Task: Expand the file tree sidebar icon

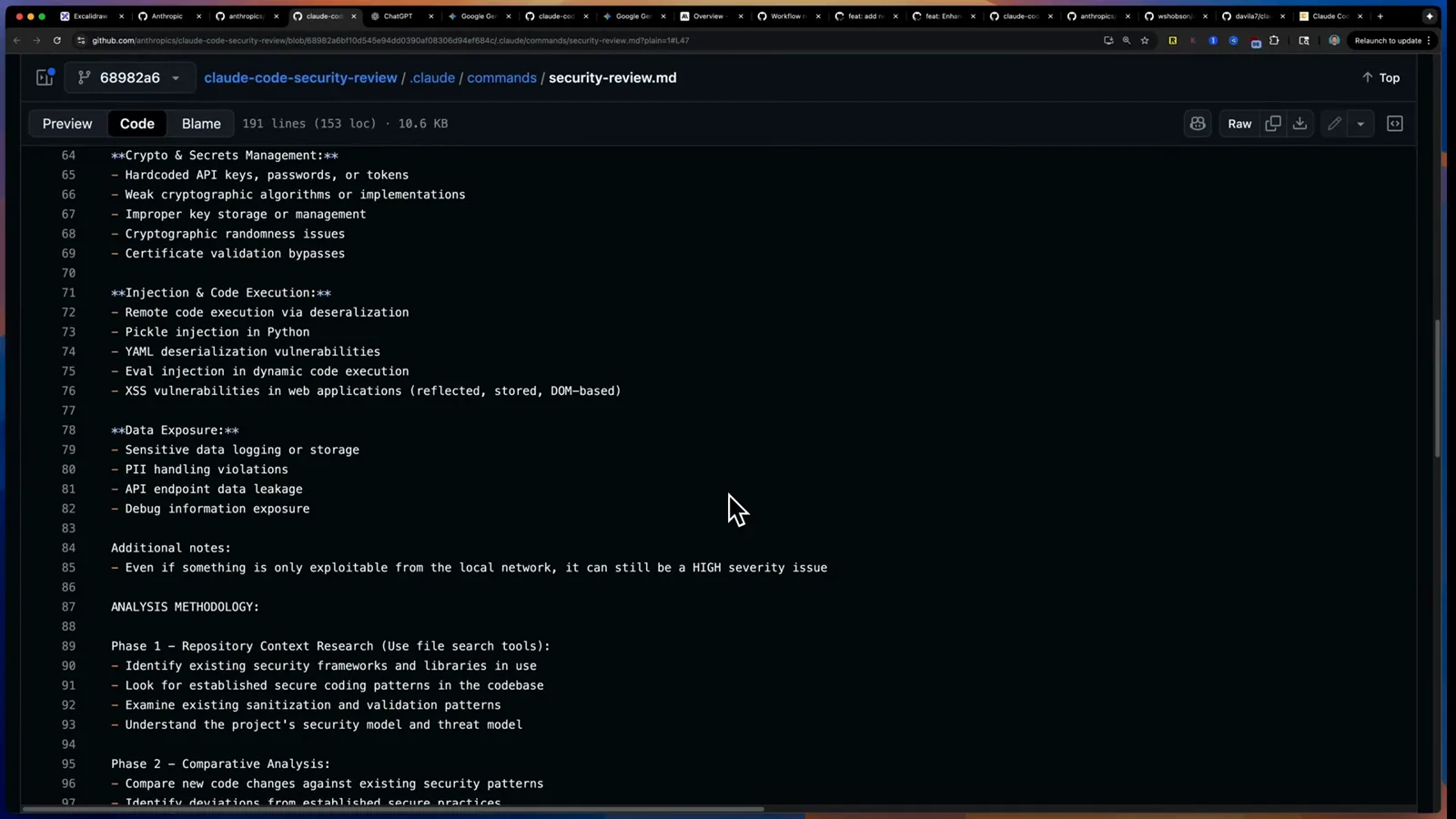Action: 45,77
